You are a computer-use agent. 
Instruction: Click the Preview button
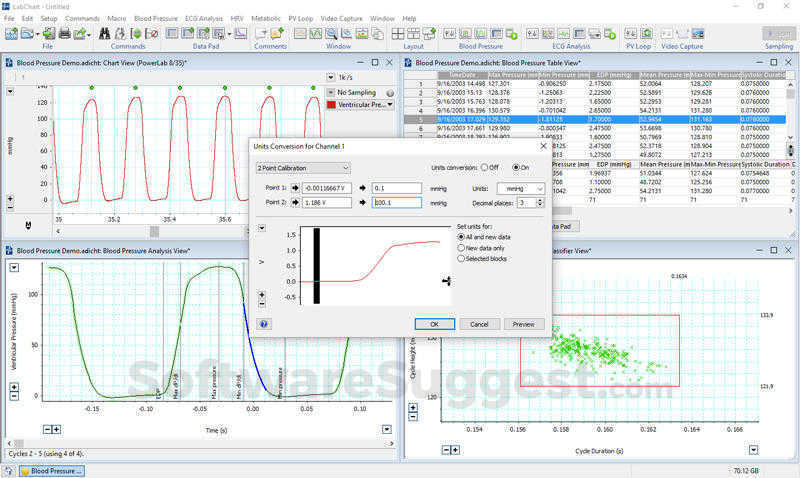[x=523, y=324]
